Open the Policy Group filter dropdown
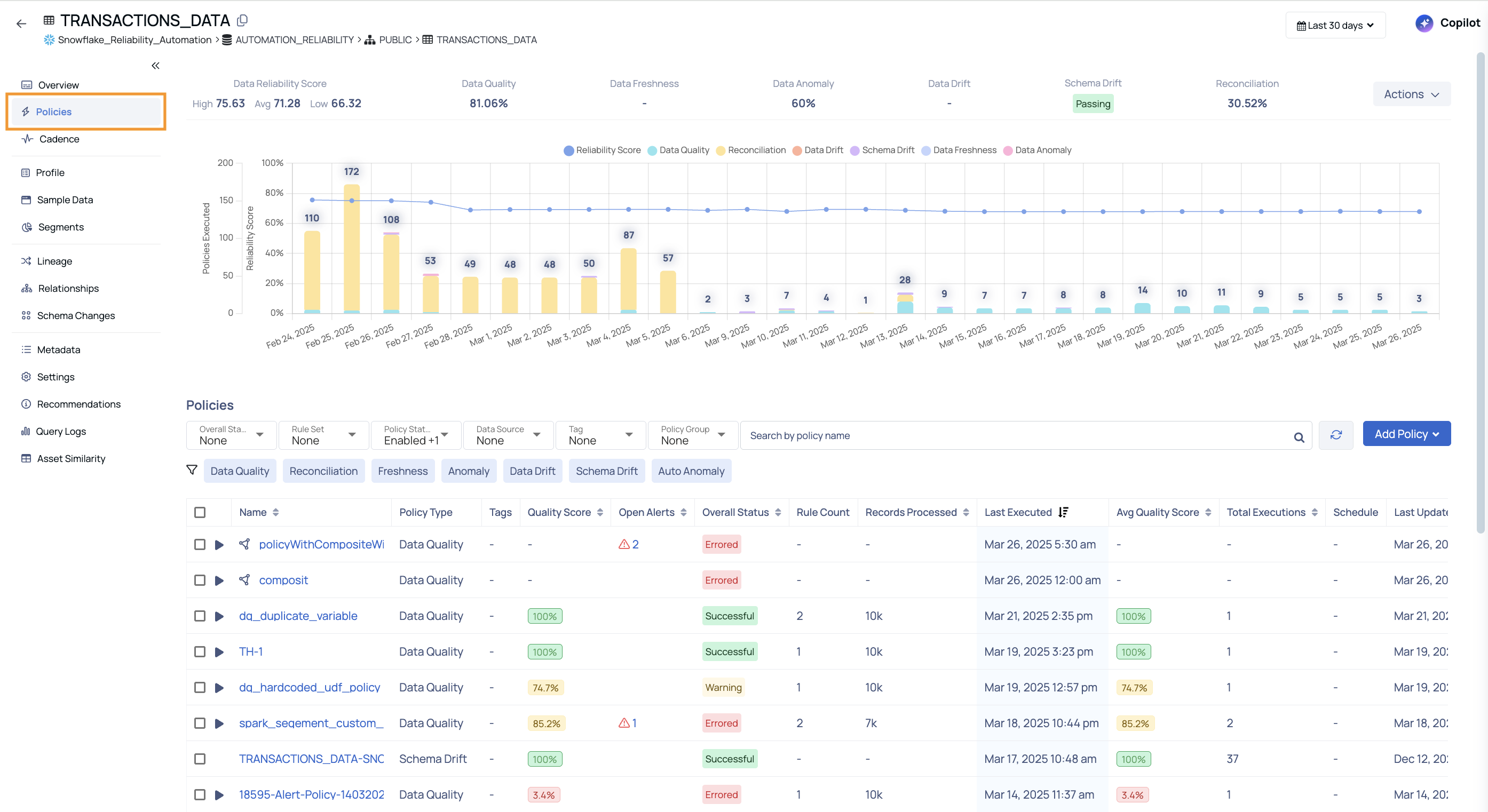1488x812 pixels. point(693,435)
